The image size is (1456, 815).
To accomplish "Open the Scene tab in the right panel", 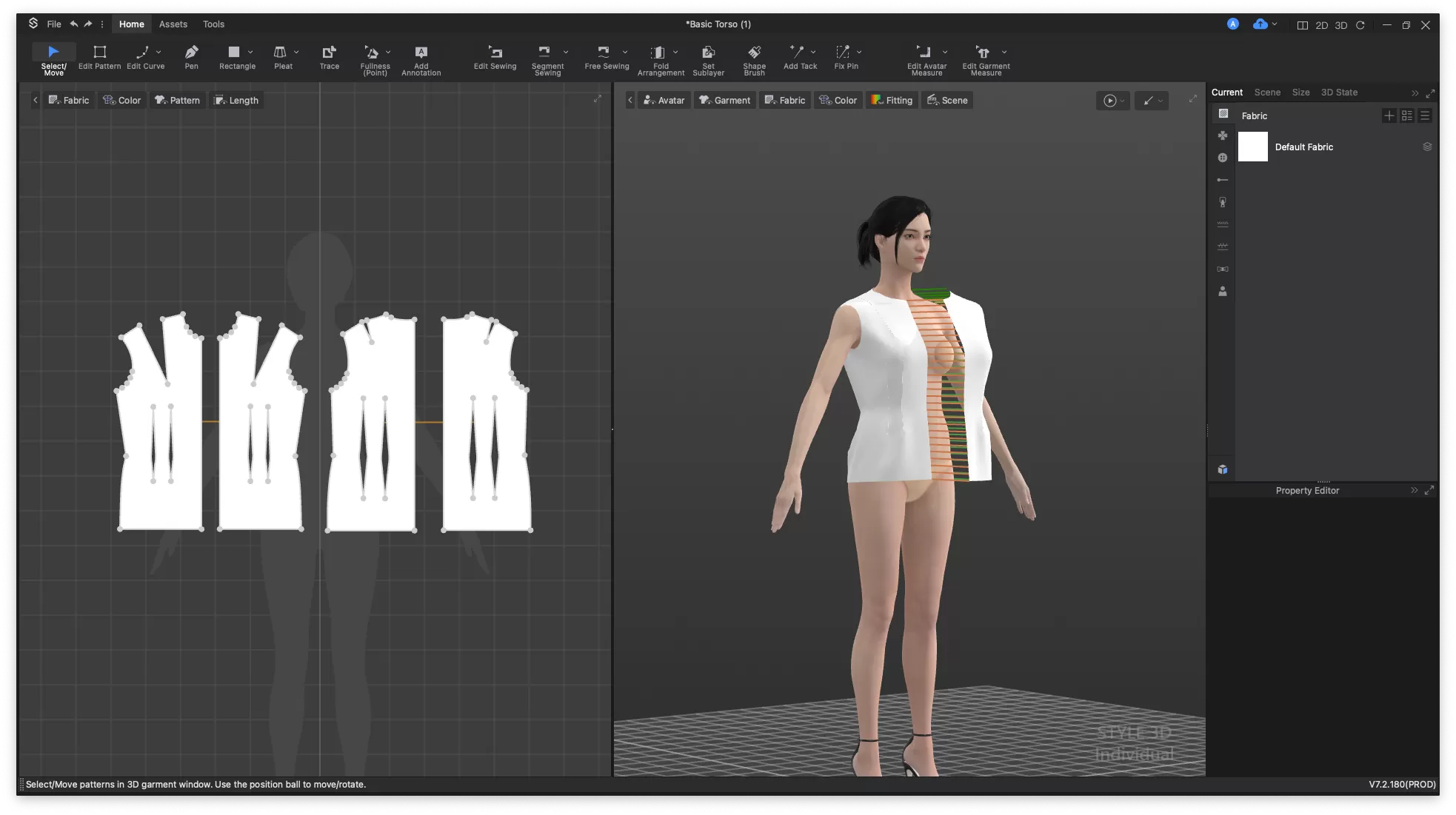I will pyautogui.click(x=1267, y=92).
